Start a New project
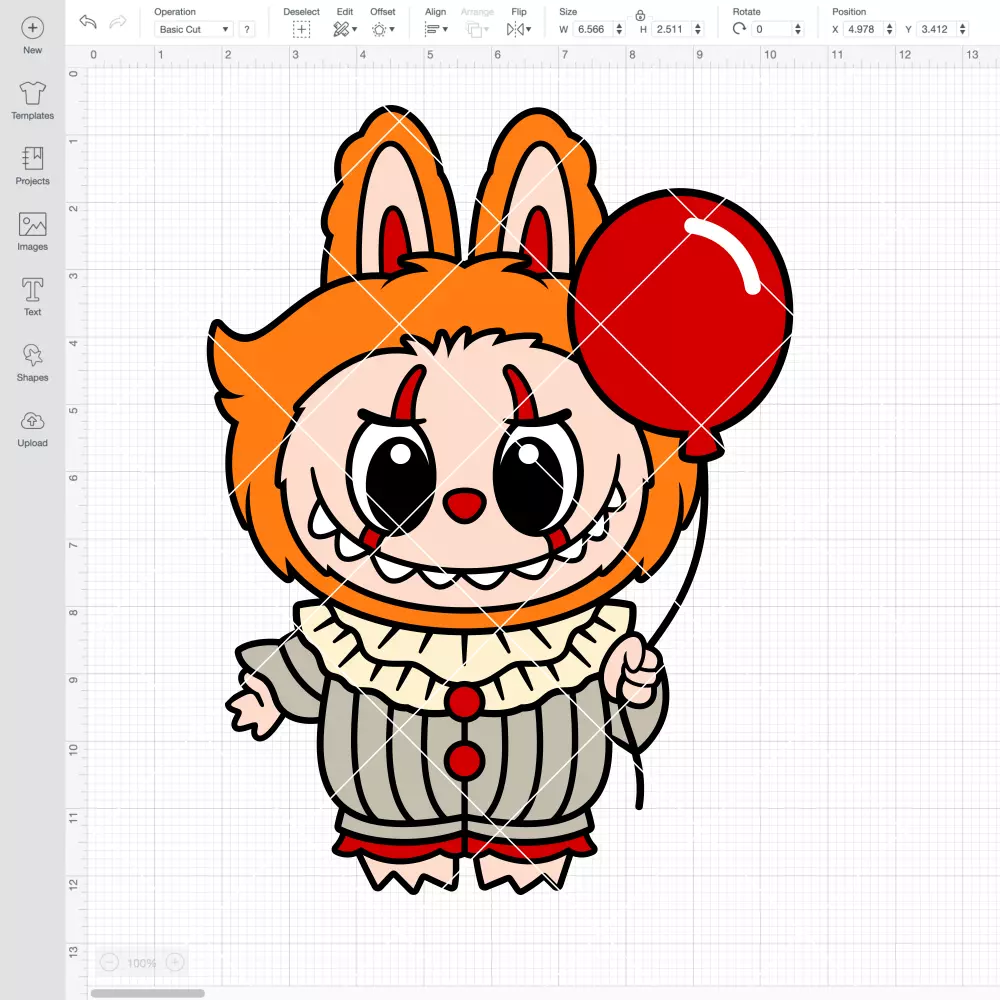1000x1000 pixels. click(32, 36)
